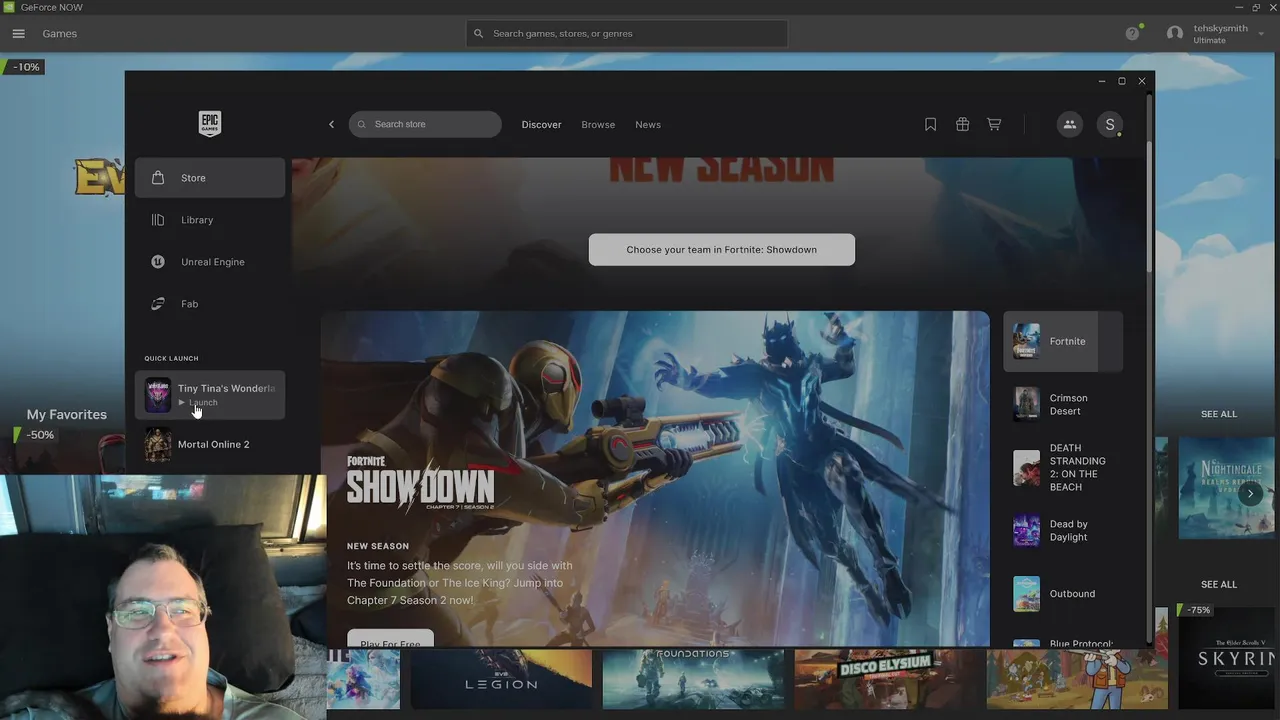Select Crimson Desert in the featured list
The width and height of the screenshot is (1280, 720).
pyautogui.click(x=1063, y=404)
